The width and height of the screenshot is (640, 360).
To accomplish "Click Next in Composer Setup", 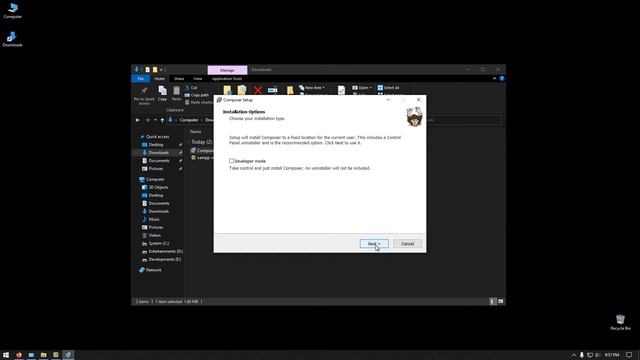I will pos(374,244).
